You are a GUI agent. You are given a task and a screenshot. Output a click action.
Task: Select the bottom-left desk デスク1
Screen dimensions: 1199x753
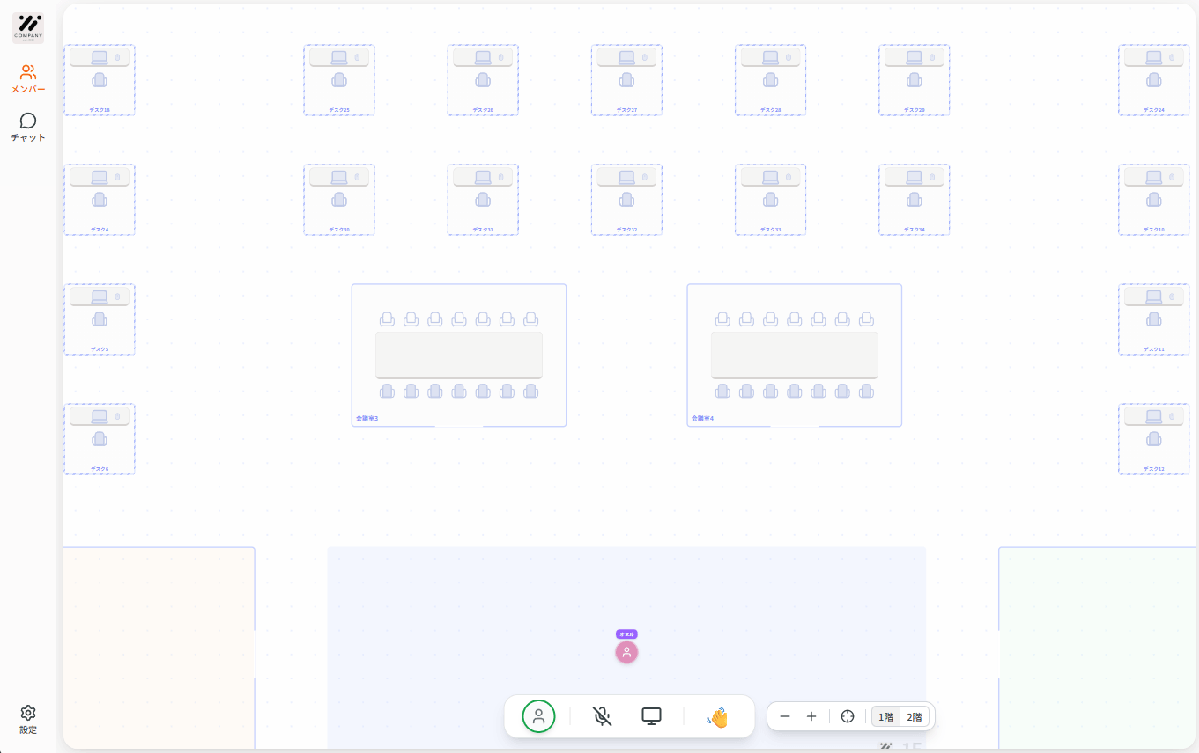(99, 439)
